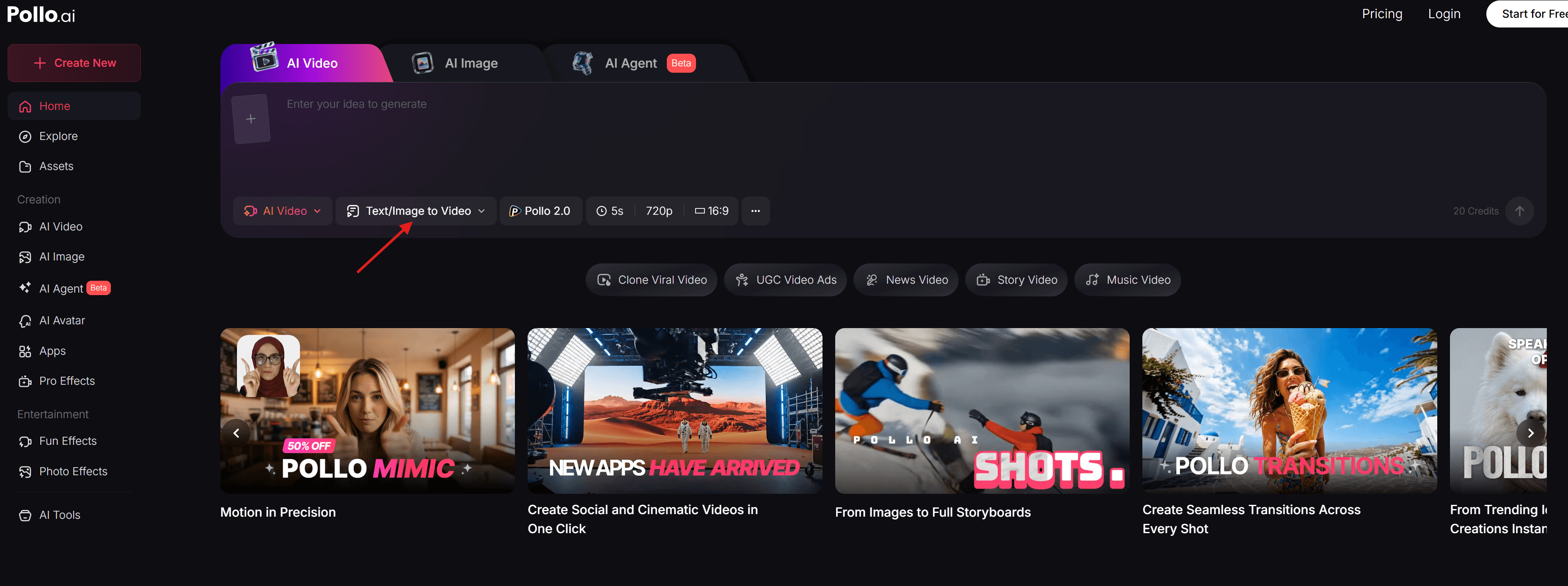This screenshot has width=1568, height=586.
Task: Open the Pollo 2.0 model selector
Action: (x=541, y=211)
